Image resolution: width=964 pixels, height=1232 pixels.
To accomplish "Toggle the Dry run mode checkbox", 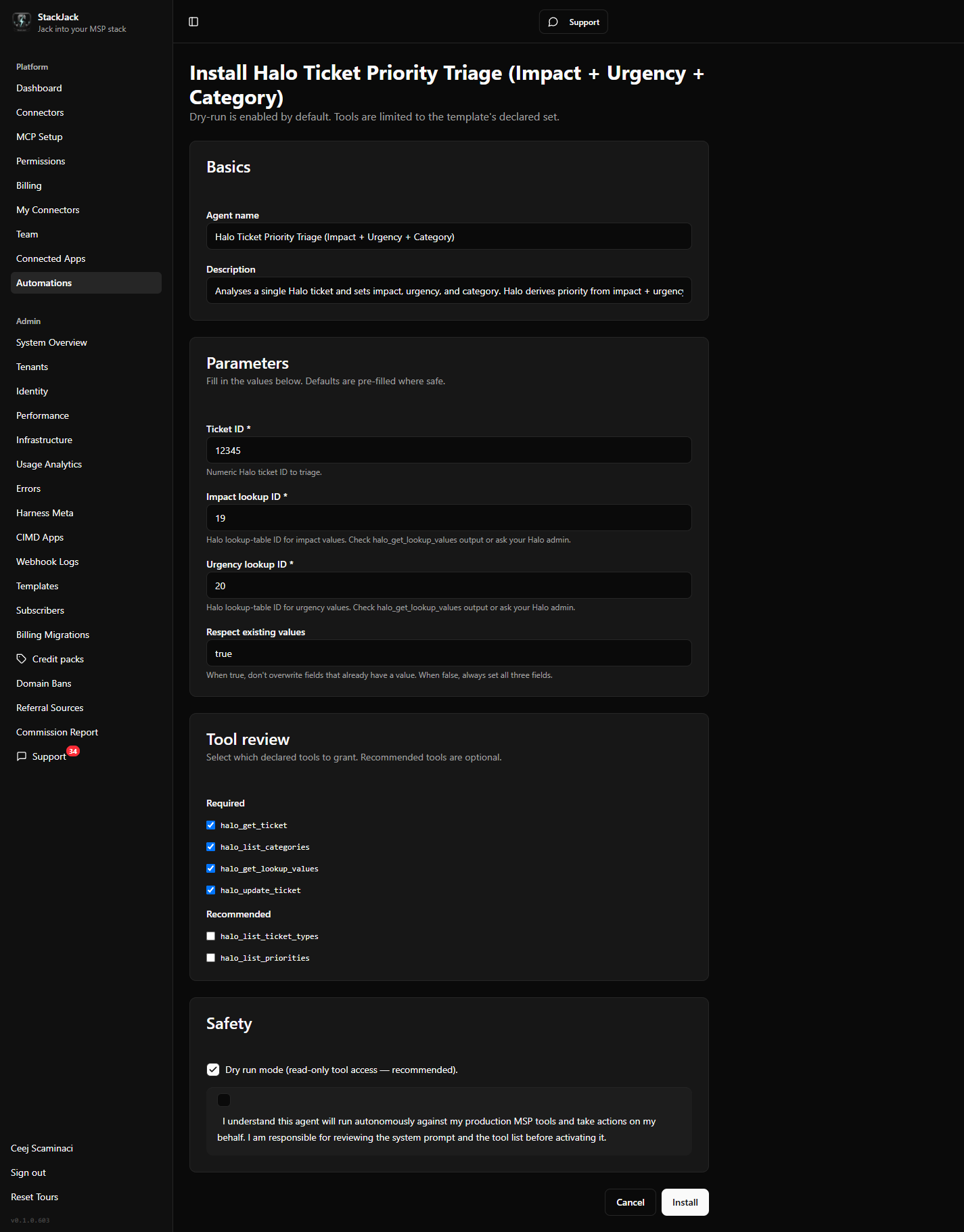I will point(213,1070).
